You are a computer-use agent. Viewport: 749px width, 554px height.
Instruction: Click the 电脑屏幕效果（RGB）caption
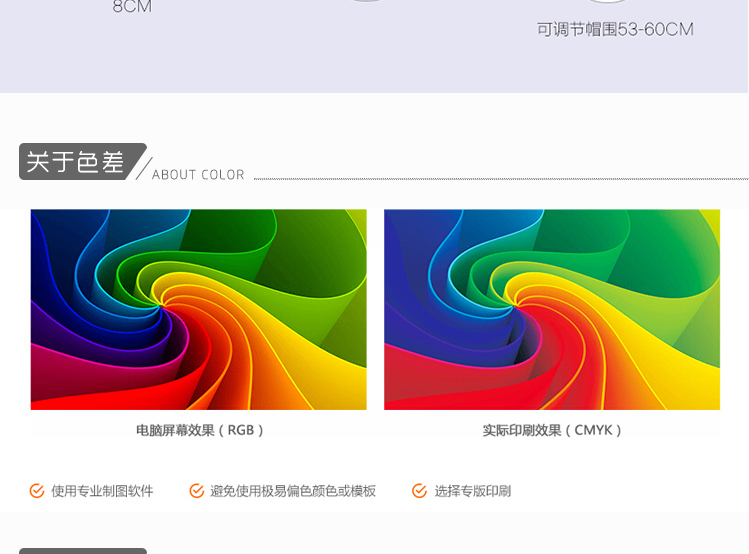click(200, 430)
